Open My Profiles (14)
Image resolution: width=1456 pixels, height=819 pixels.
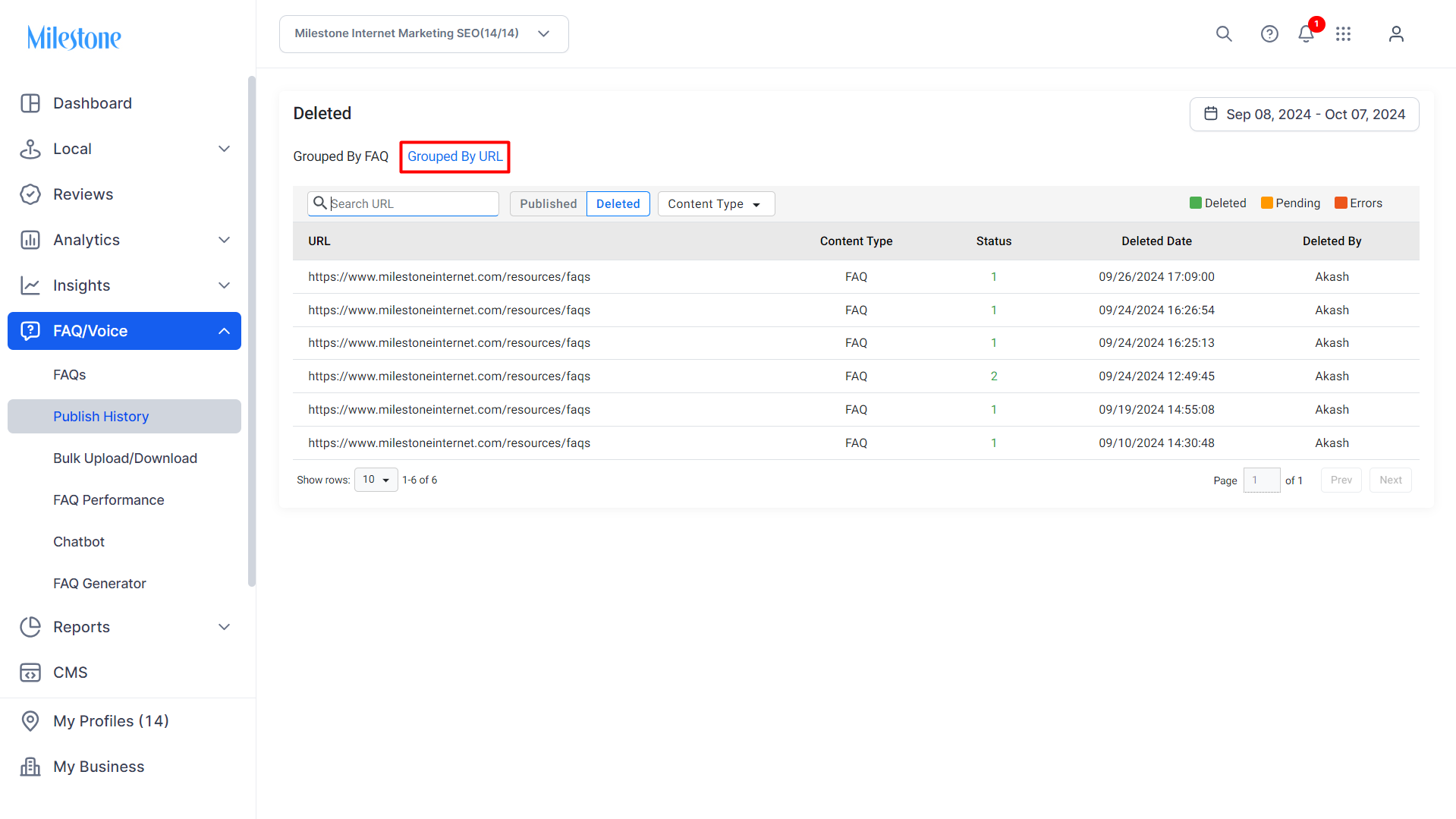tap(111, 721)
